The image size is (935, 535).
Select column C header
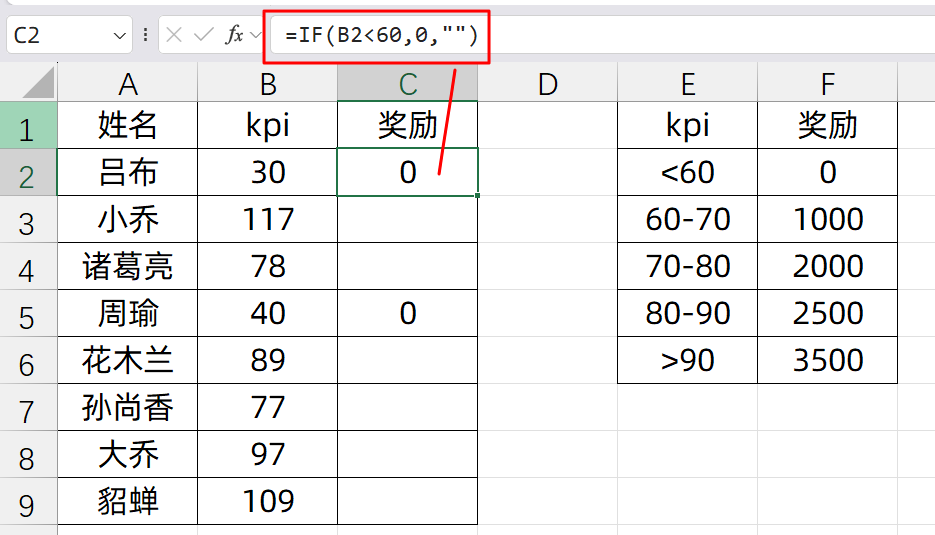coord(408,83)
